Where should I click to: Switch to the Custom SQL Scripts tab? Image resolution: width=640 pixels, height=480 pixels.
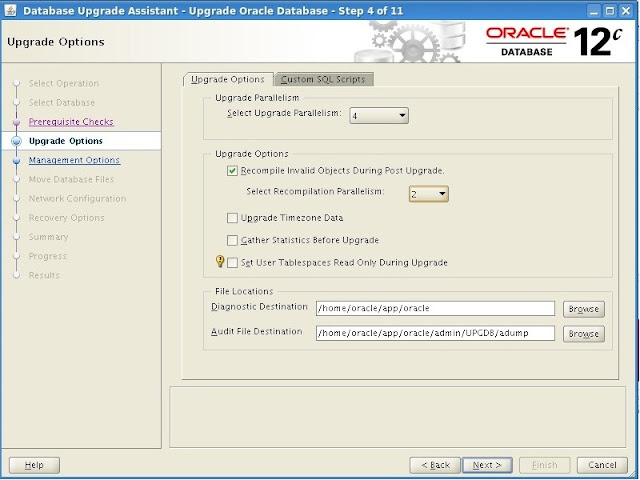coord(323,79)
